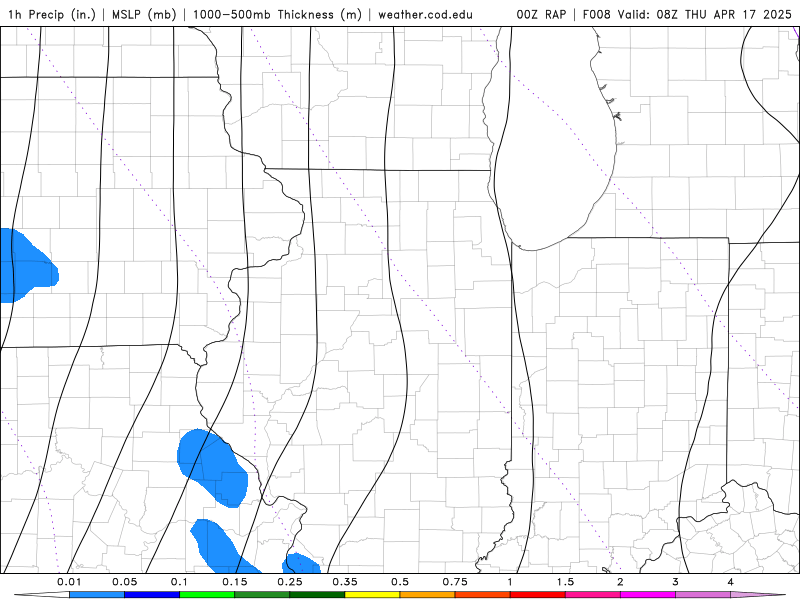Click the '0.15' legend label
Image resolution: width=800 pixels, height=600 pixels.
click(x=235, y=582)
